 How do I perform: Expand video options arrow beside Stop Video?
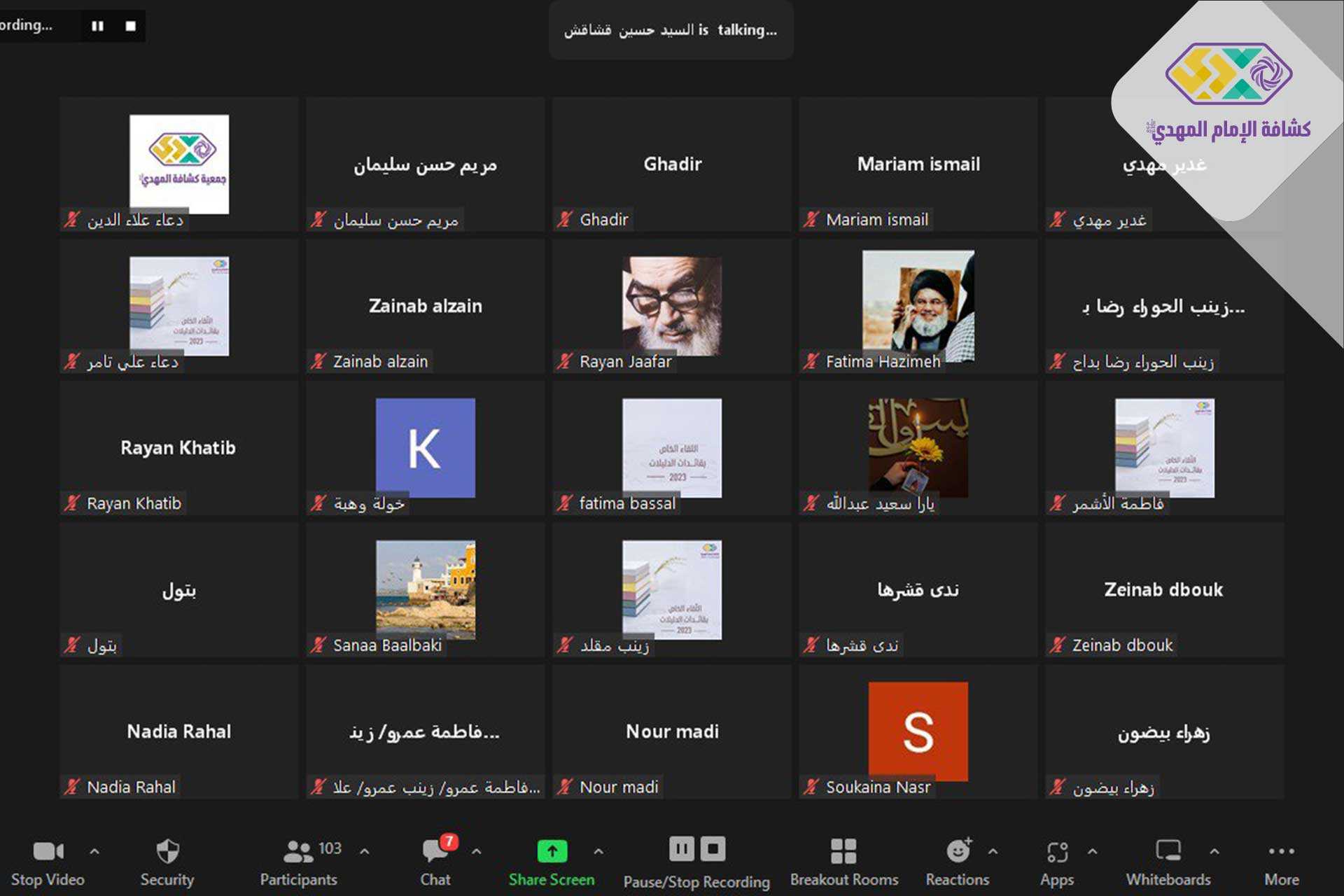tap(94, 851)
